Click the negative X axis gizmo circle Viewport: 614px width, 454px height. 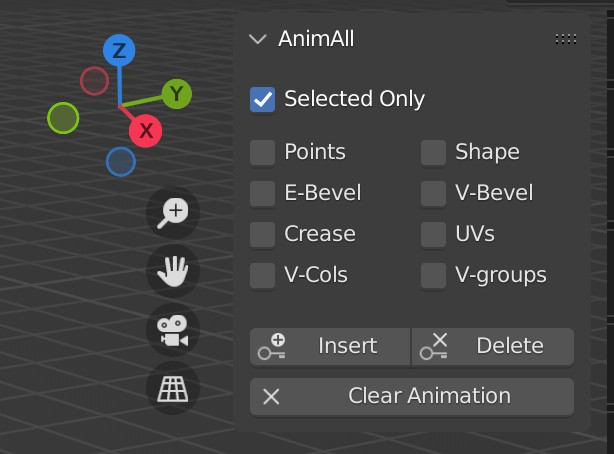tap(94, 81)
